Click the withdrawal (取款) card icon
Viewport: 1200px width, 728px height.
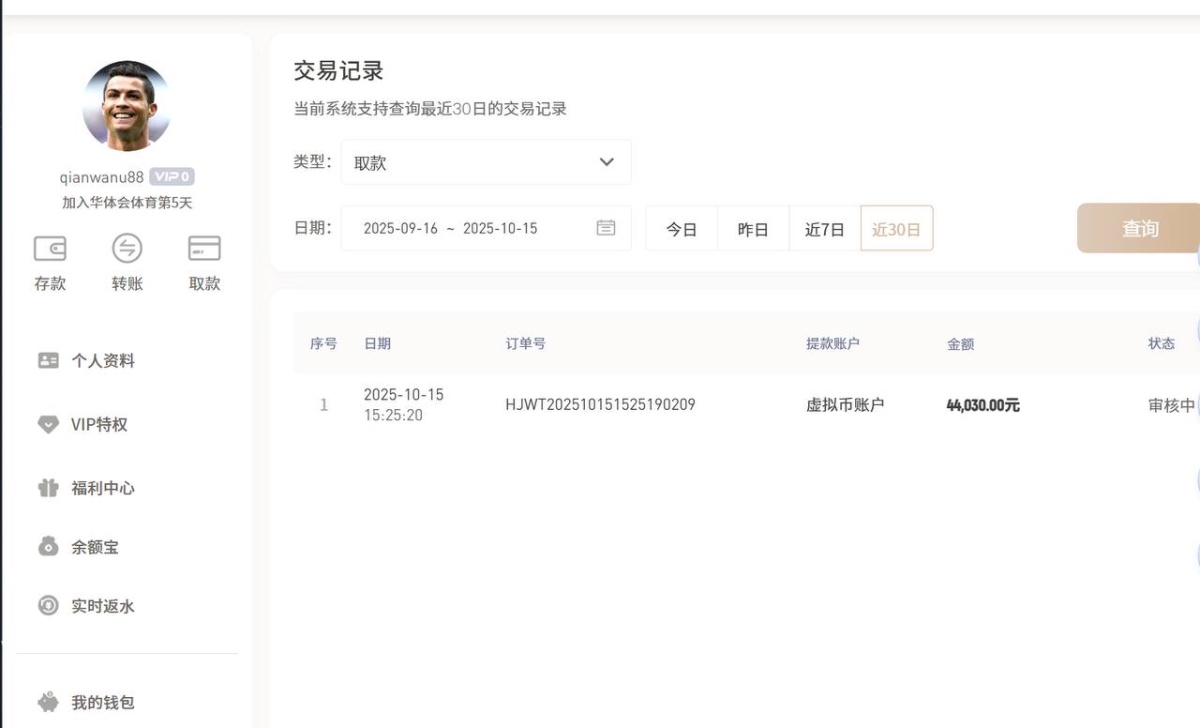click(x=204, y=248)
